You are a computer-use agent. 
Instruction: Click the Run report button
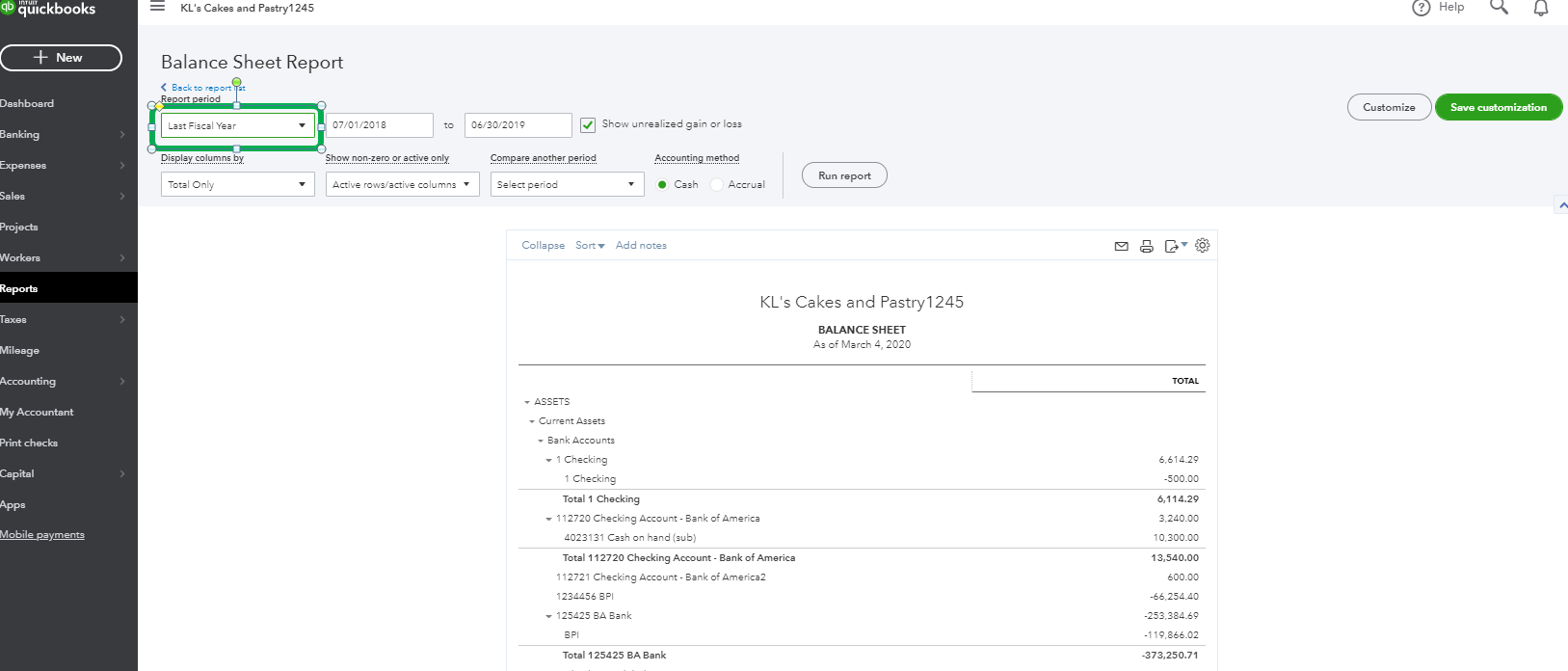pos(844,175)
